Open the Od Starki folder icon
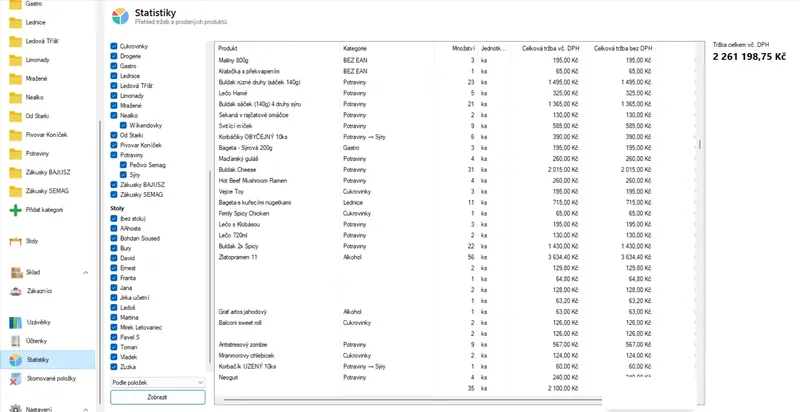The width and height of the screenshot is (800, 412). [x=15, y=116]
